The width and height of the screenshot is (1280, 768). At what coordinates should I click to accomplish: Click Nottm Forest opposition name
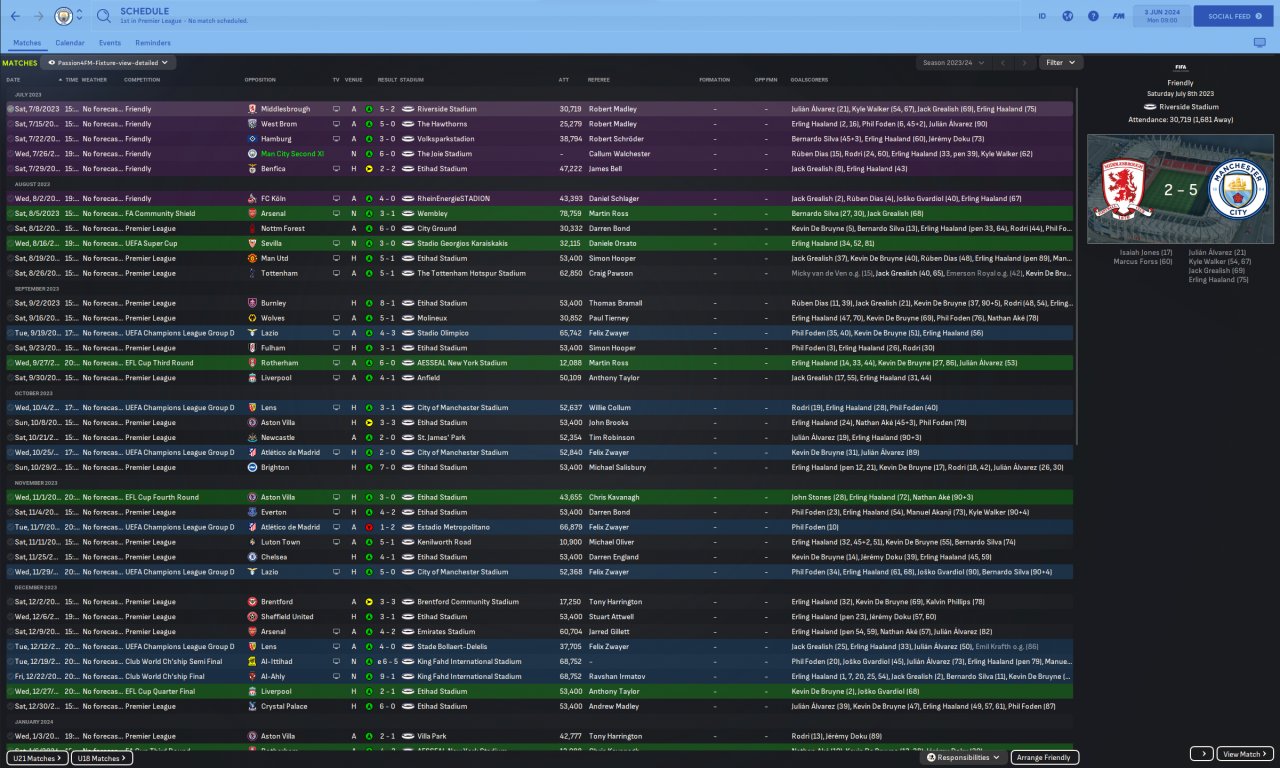click(281, 228)
